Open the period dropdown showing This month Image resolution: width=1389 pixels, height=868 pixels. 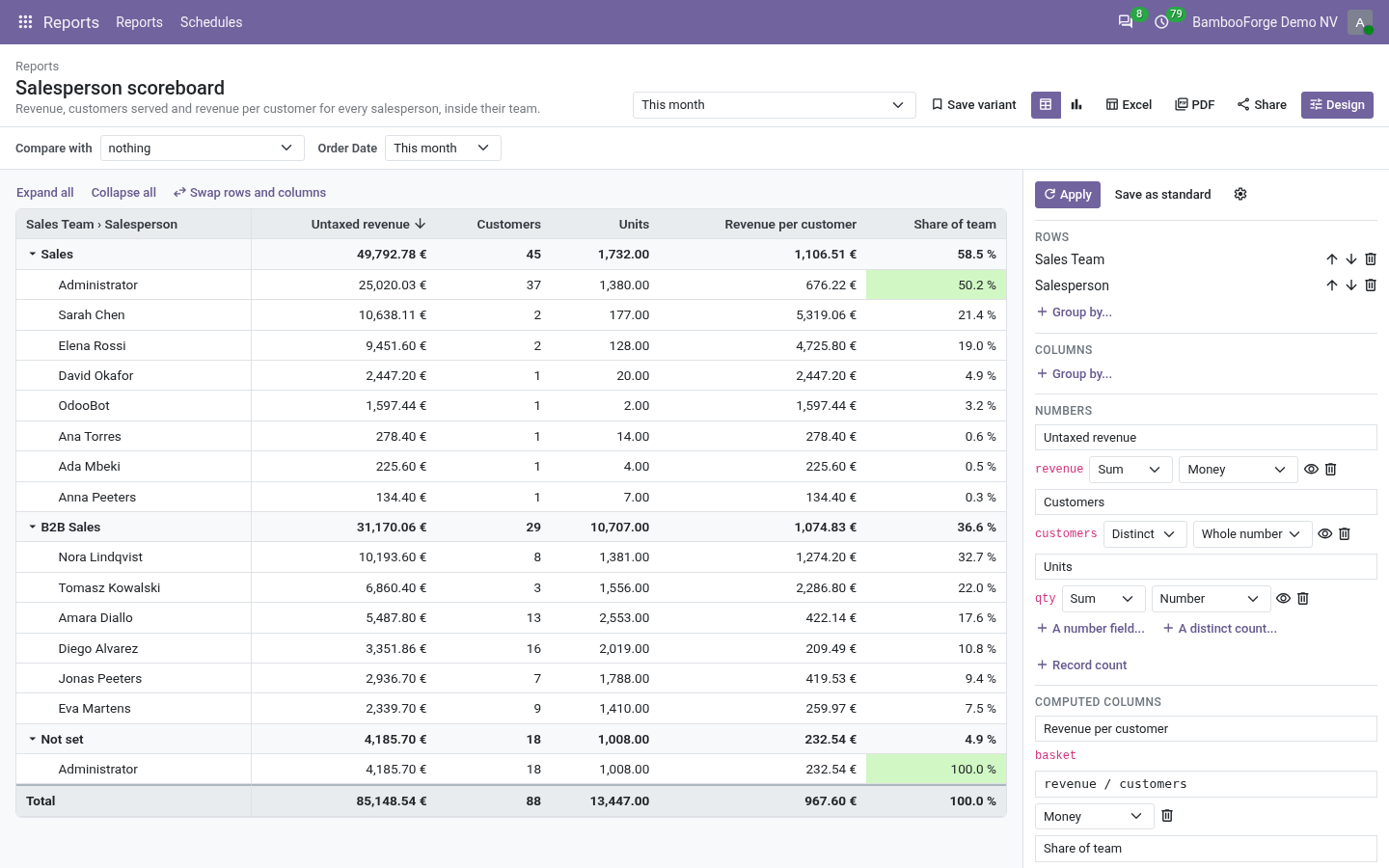point(774,105)
